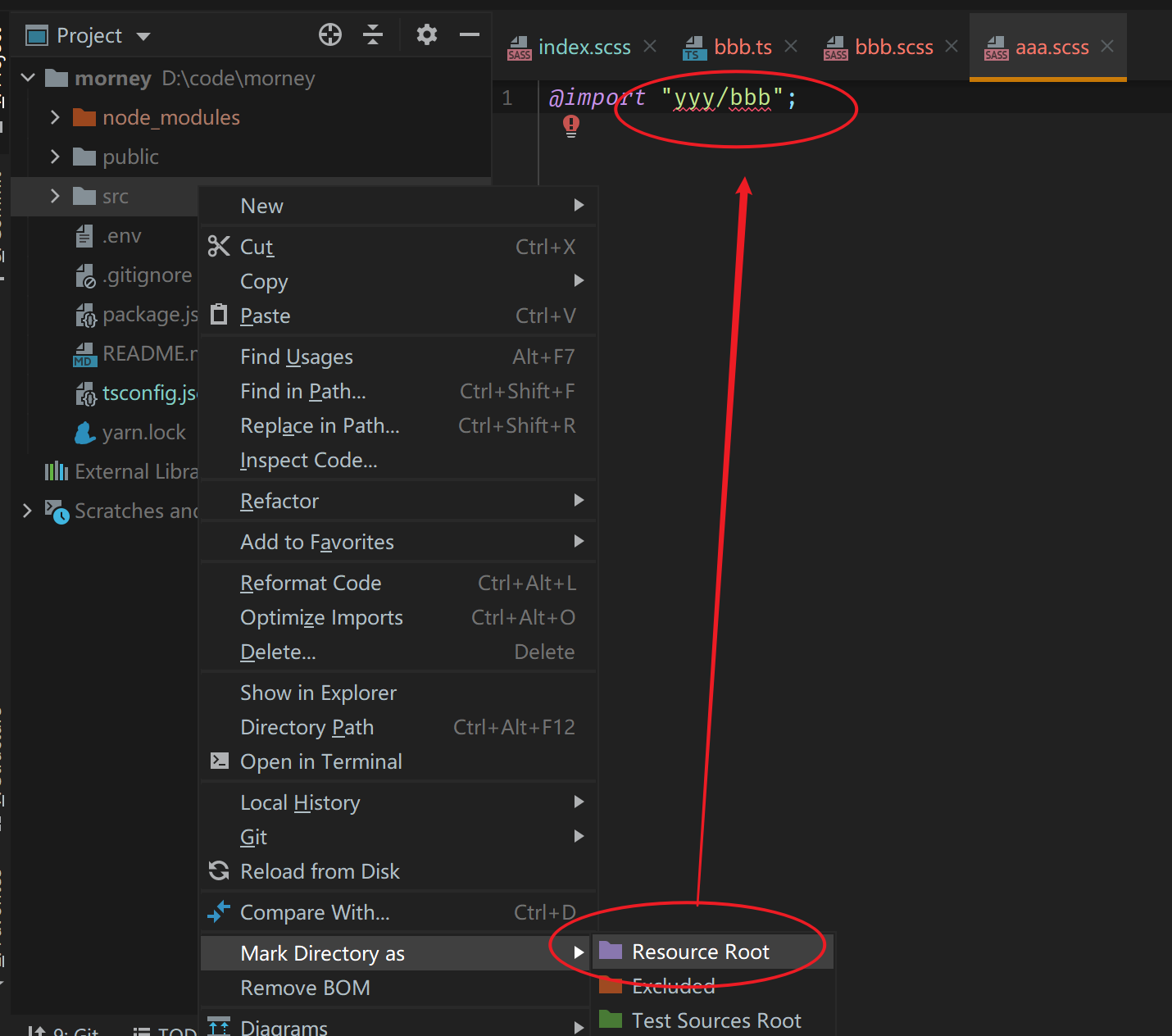Choose Optimize Imports menu item
This screenshot has height=1036, width=1172.
click(x=398, y=617)
